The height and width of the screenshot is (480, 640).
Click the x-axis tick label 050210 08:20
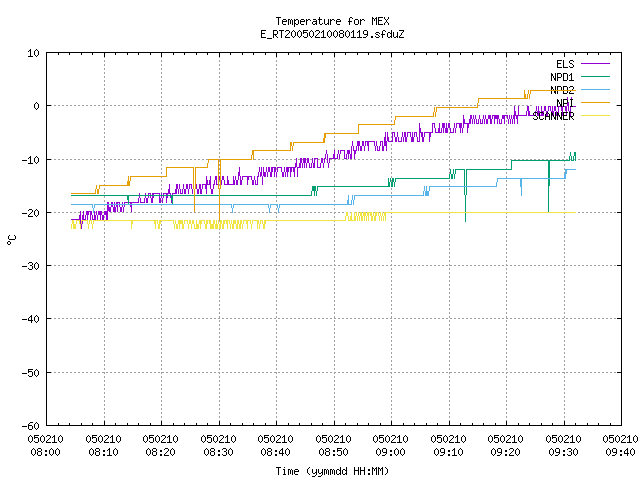pos(161,445)
